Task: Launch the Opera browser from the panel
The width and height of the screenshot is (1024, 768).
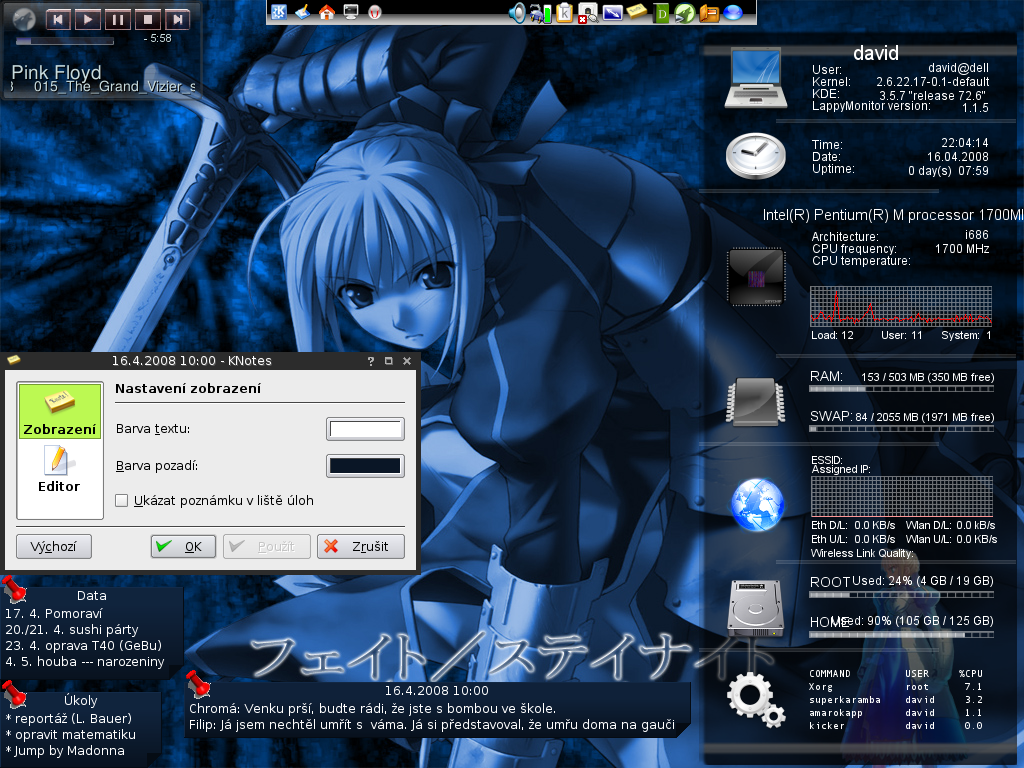Action: coord(374,12)
